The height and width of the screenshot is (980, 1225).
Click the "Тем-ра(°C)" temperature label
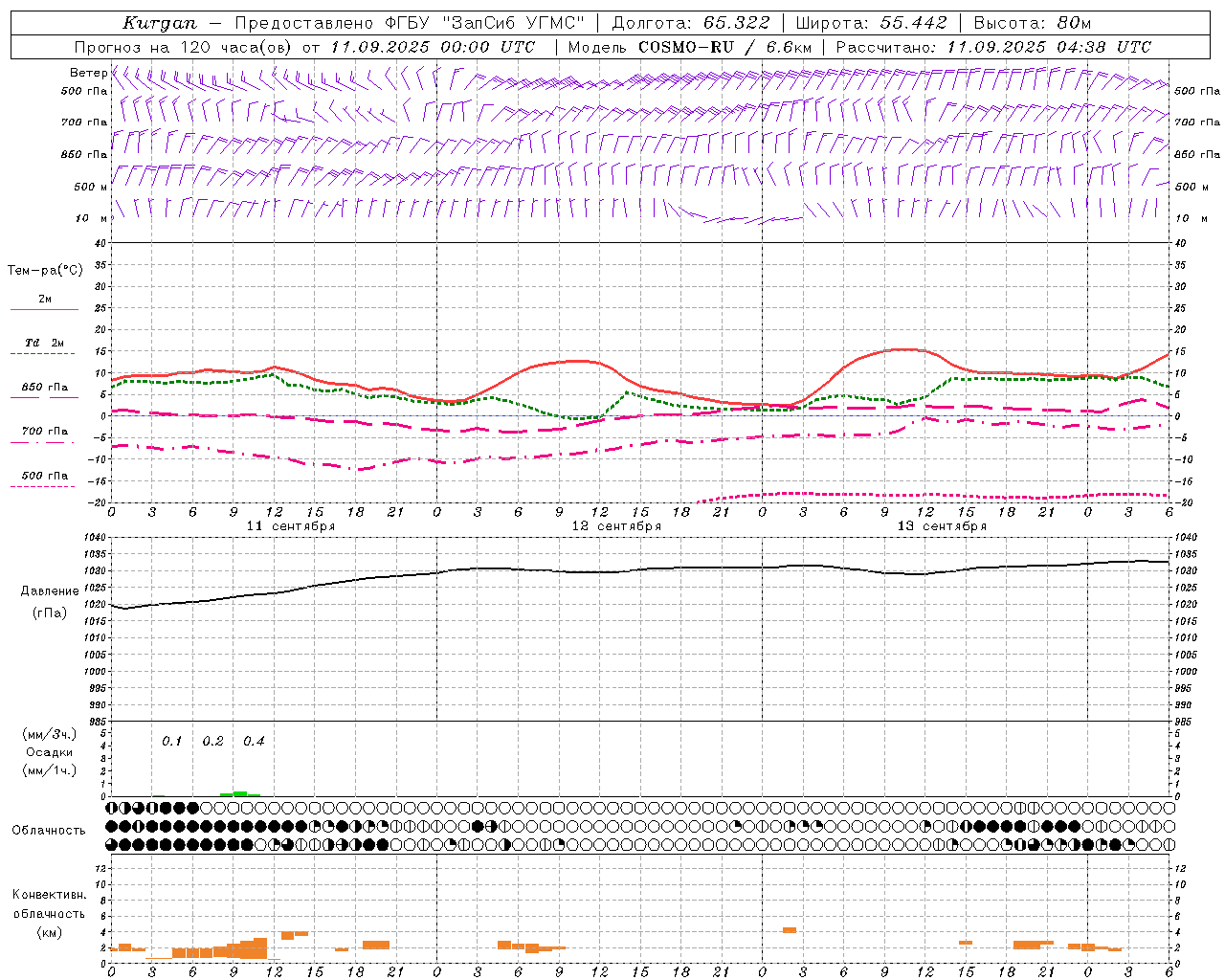(x=45, y=270)
